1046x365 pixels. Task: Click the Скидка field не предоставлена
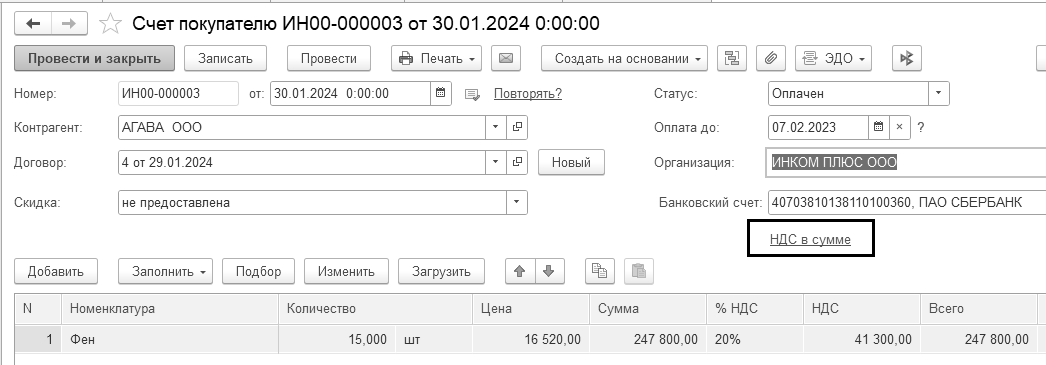click(x=312, y=202)
